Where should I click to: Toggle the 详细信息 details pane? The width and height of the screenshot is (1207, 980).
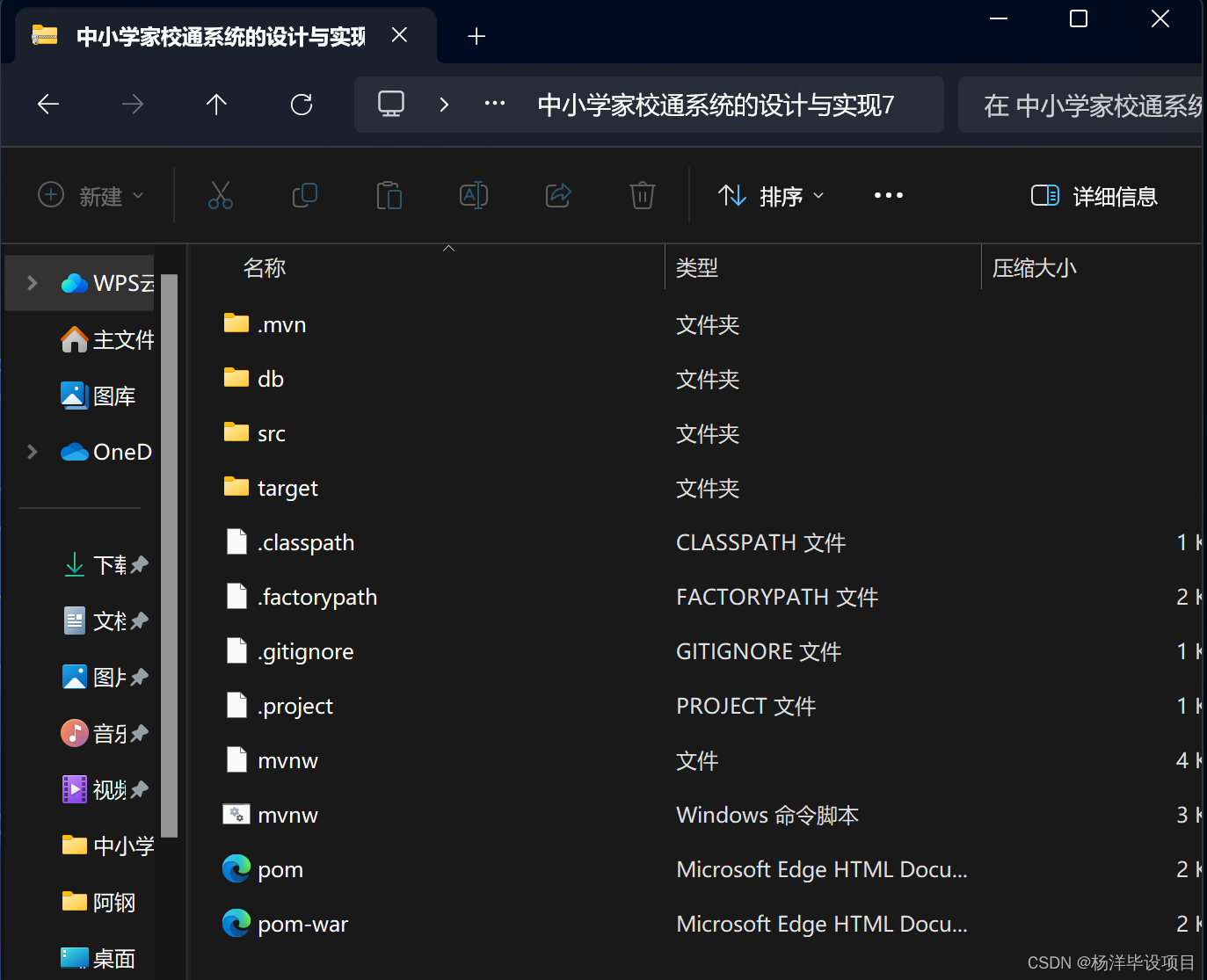(x=1093, y=195)
